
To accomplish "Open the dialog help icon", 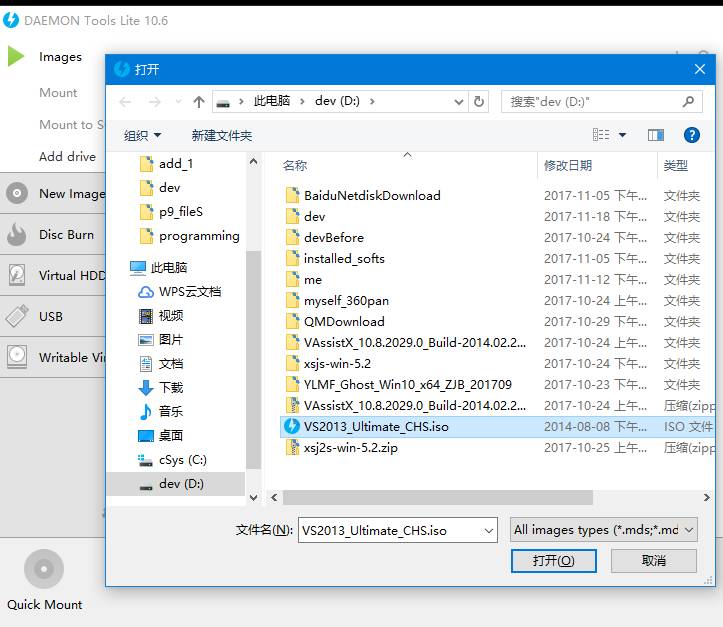I will point(692,135).
